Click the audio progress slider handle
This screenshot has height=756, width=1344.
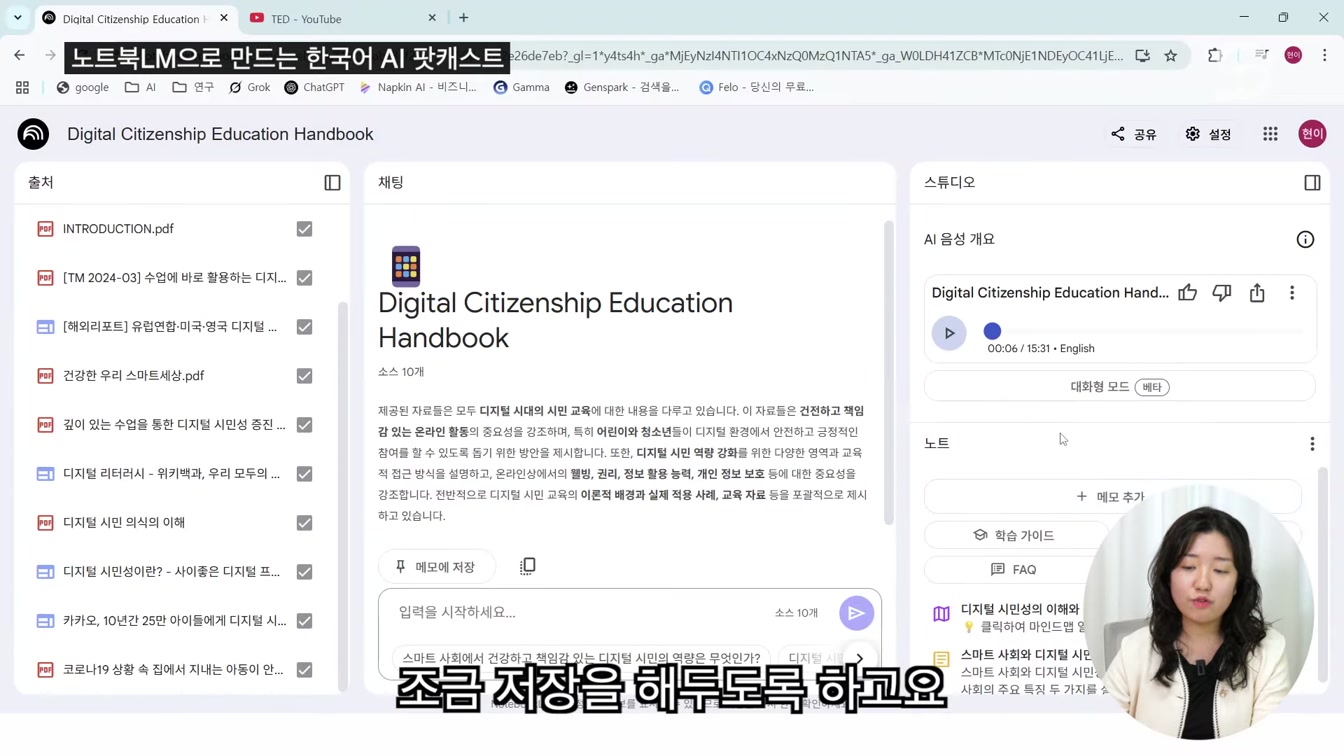tap(992, 331)
